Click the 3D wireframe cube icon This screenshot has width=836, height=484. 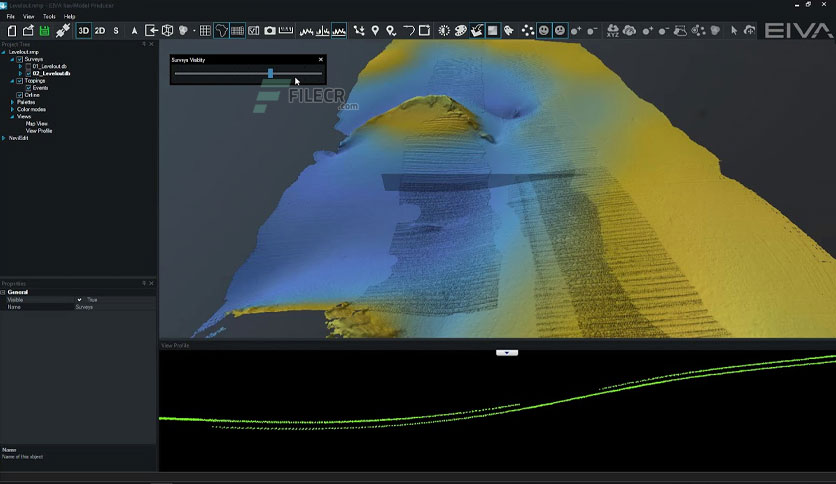point(167,31)
